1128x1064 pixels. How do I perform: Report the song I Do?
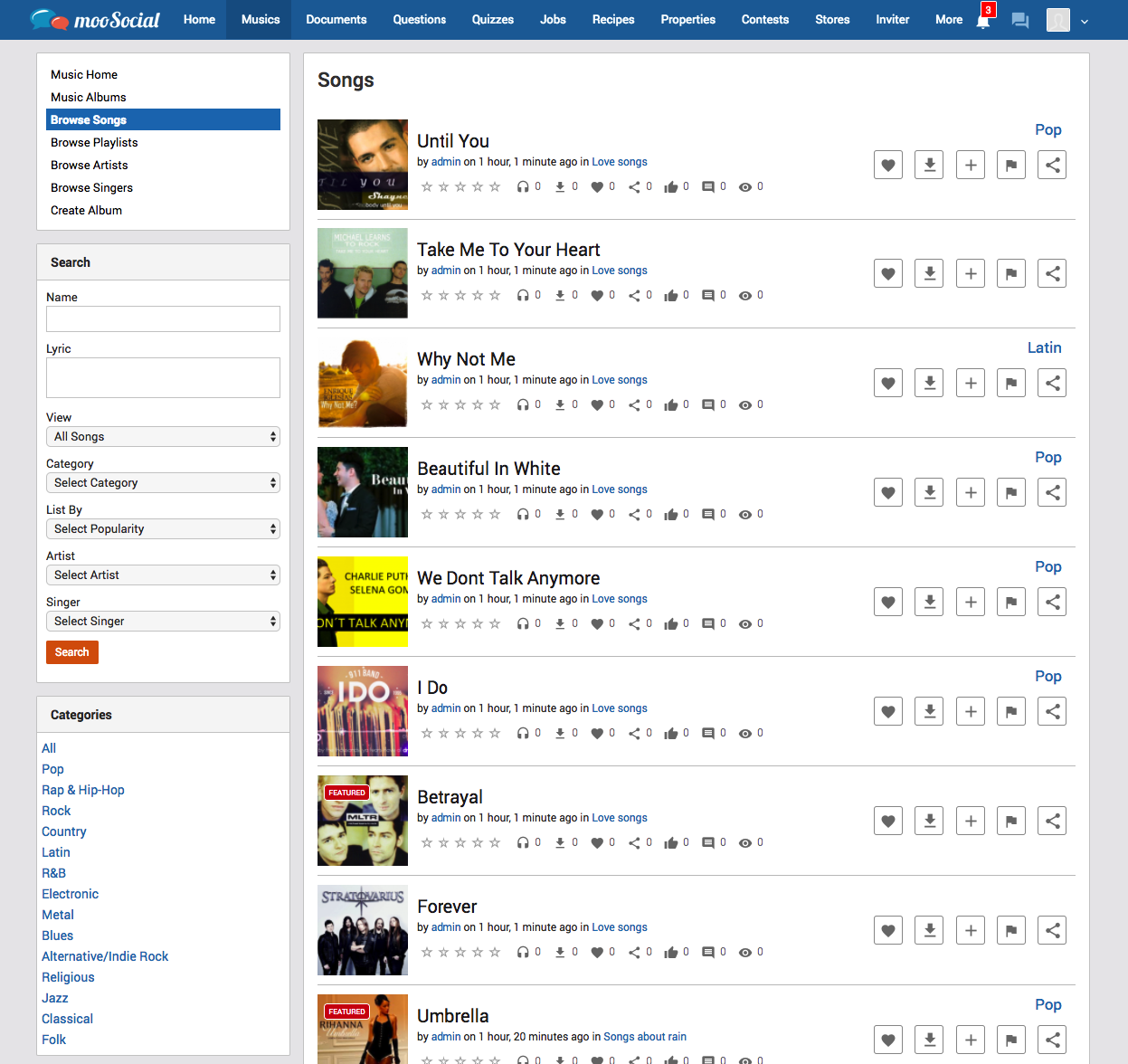pos(1011,711)
